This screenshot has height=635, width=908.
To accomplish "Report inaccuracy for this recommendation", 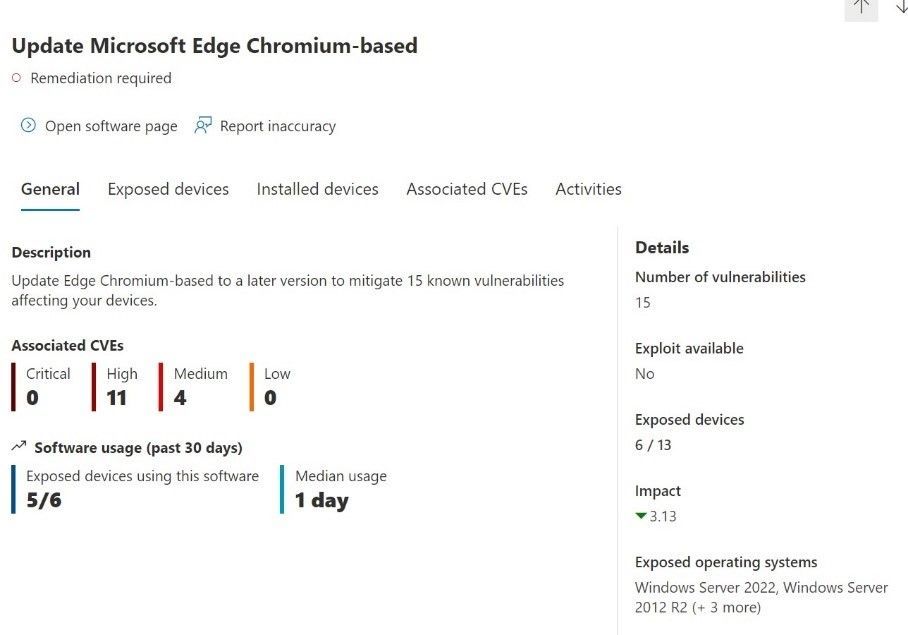I will pyautogui.click(x=277, y=126).
